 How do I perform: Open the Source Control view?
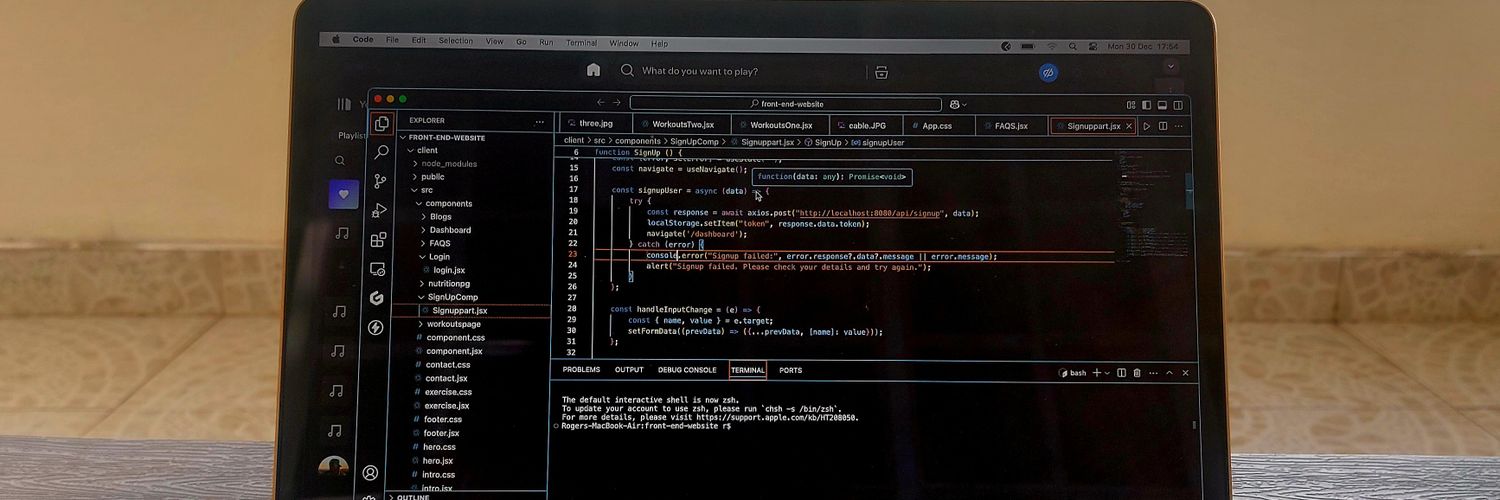click(x=380, y=181)
